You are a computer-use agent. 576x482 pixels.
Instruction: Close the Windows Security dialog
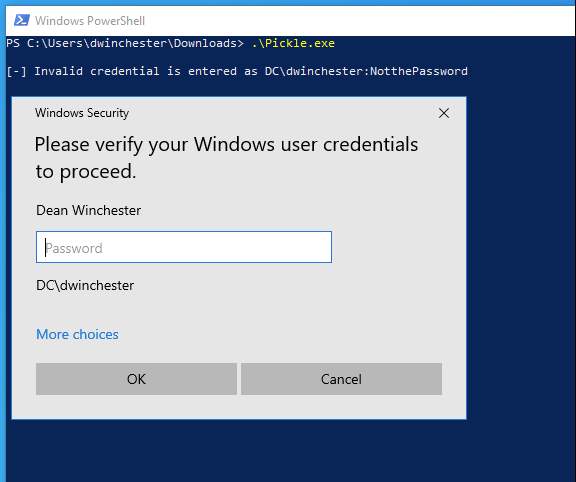click(x=444, y=113)
